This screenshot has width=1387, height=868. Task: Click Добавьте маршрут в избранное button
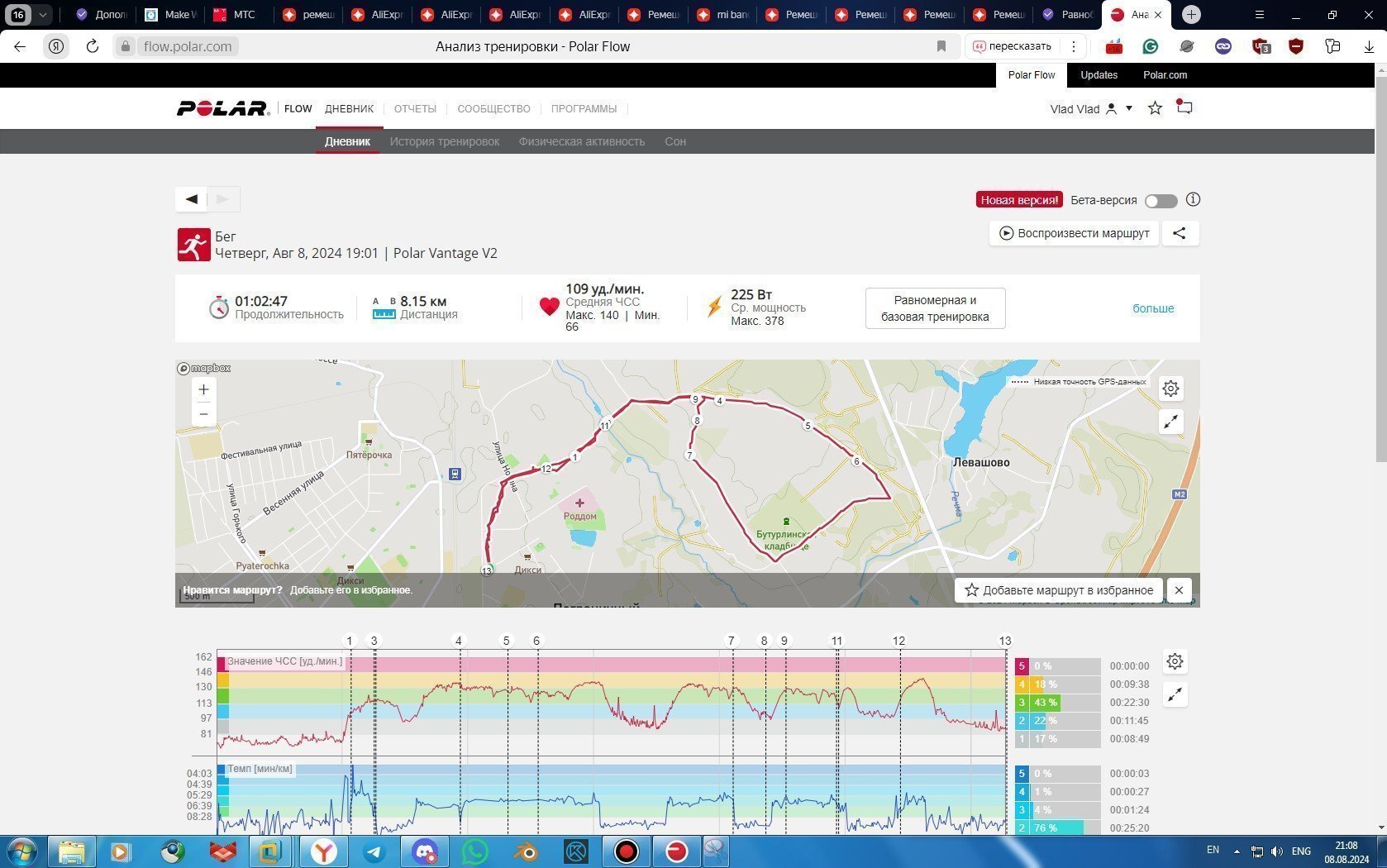(1059, 590)
